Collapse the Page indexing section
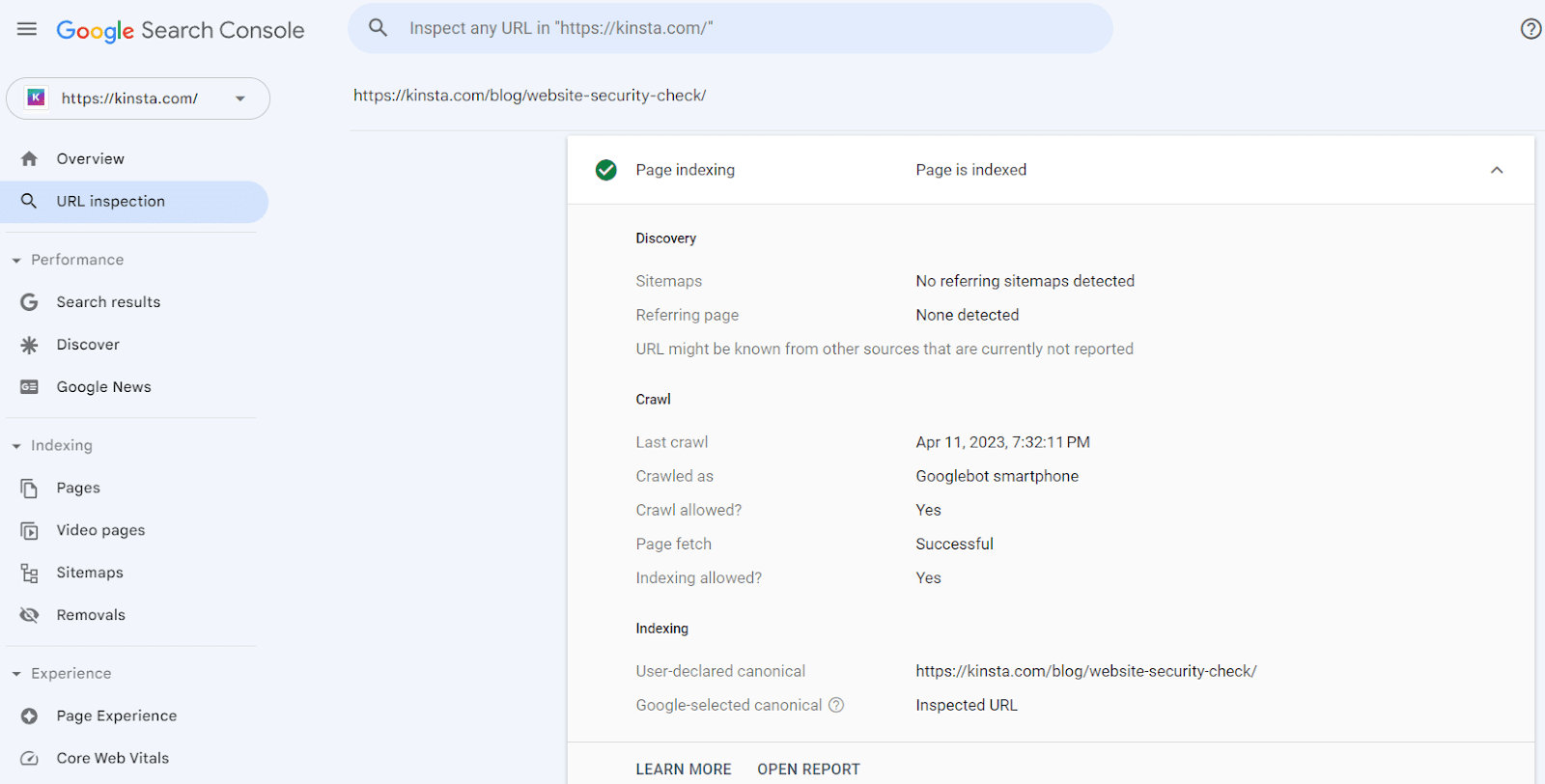The height and width of the screenshot is (784, 1545). point(1496,170)
